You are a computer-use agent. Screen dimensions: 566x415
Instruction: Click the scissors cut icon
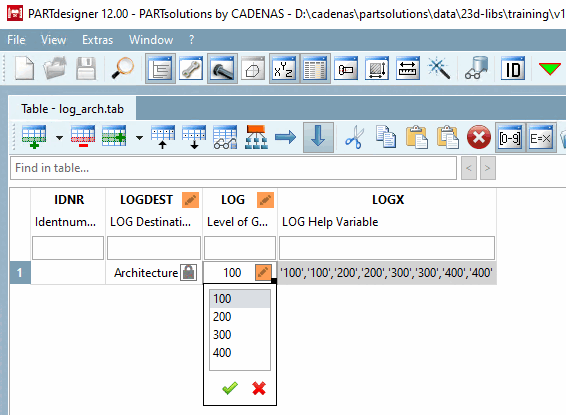(x=354, y=137)
